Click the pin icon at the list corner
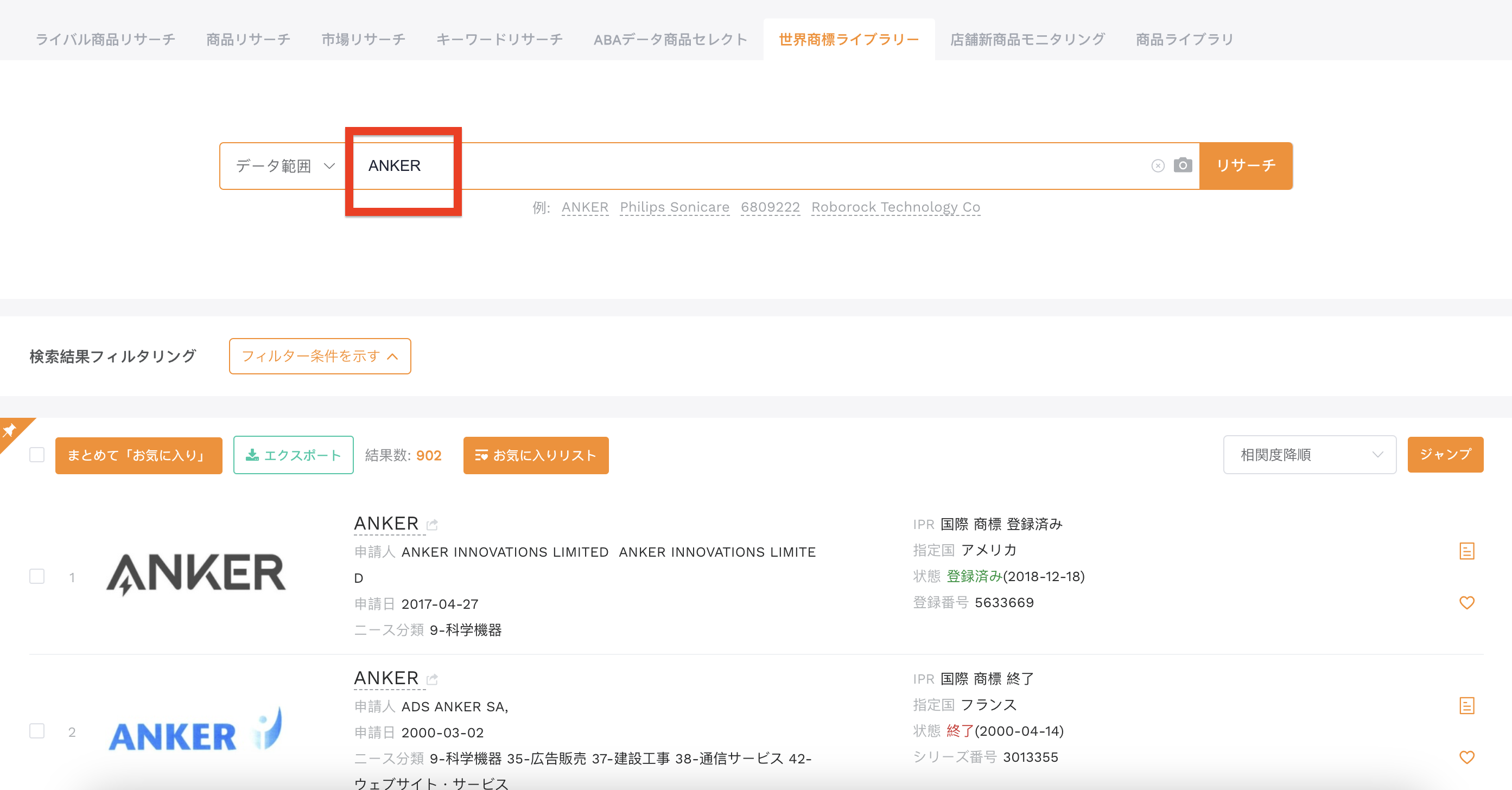This screenshot has width=1512, height=790. pos(10,431)
